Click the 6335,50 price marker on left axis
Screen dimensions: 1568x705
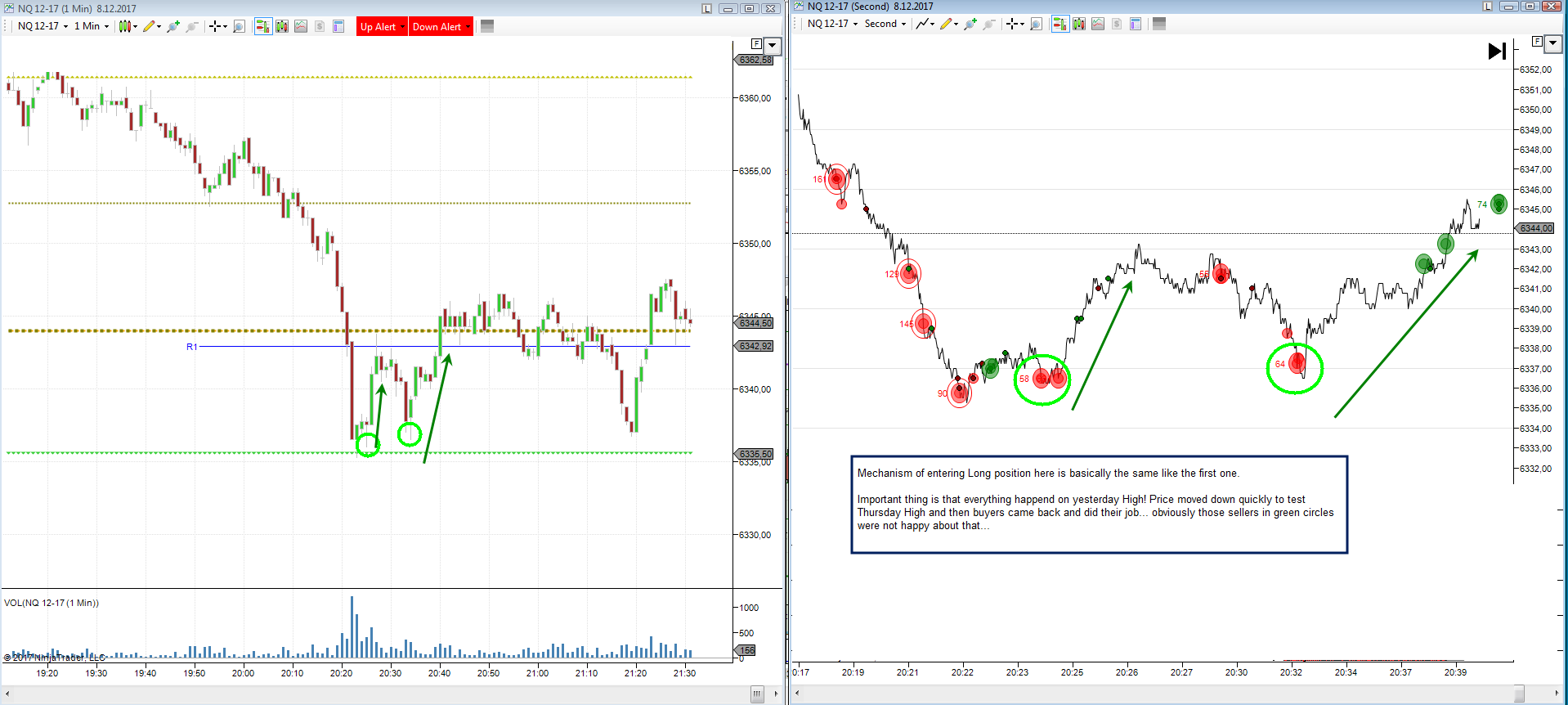pos(755,454)
